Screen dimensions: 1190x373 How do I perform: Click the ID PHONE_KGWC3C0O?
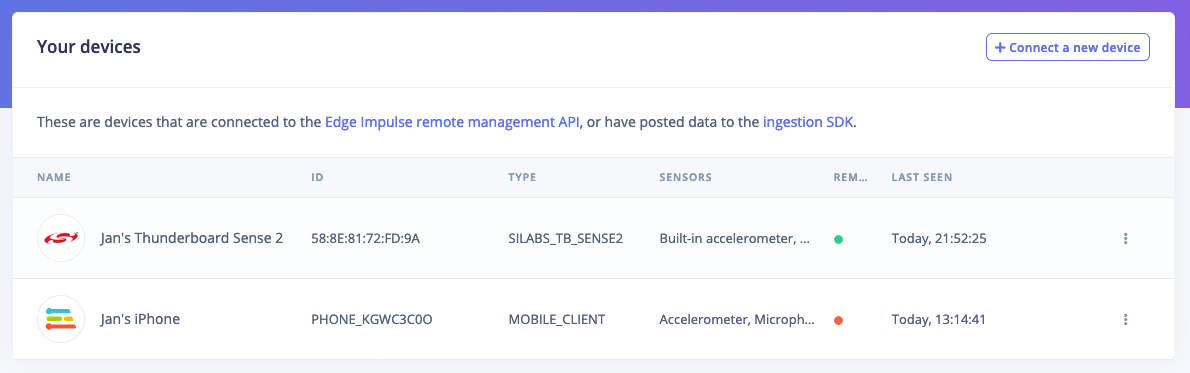pyautogui.click(x=372, y=319)
